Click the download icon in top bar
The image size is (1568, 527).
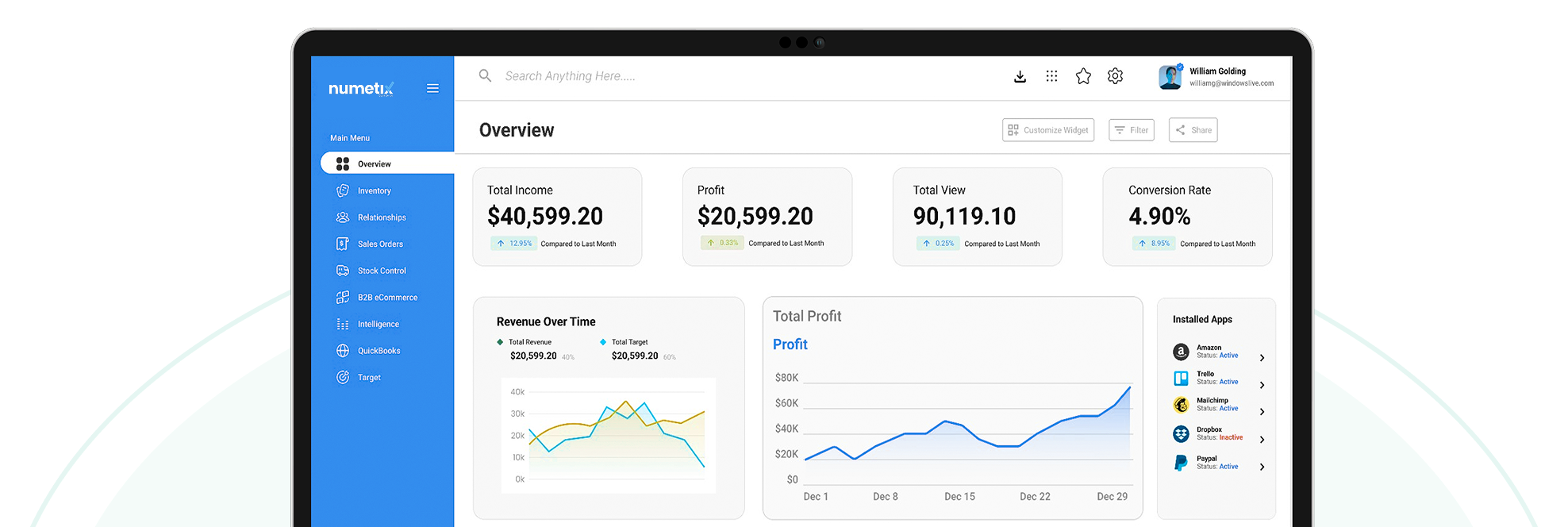(x=1020, y=76)
